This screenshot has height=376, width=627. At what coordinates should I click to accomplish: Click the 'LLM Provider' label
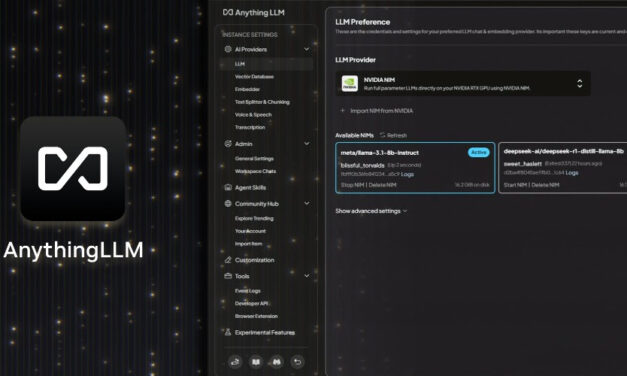[355, 60]
